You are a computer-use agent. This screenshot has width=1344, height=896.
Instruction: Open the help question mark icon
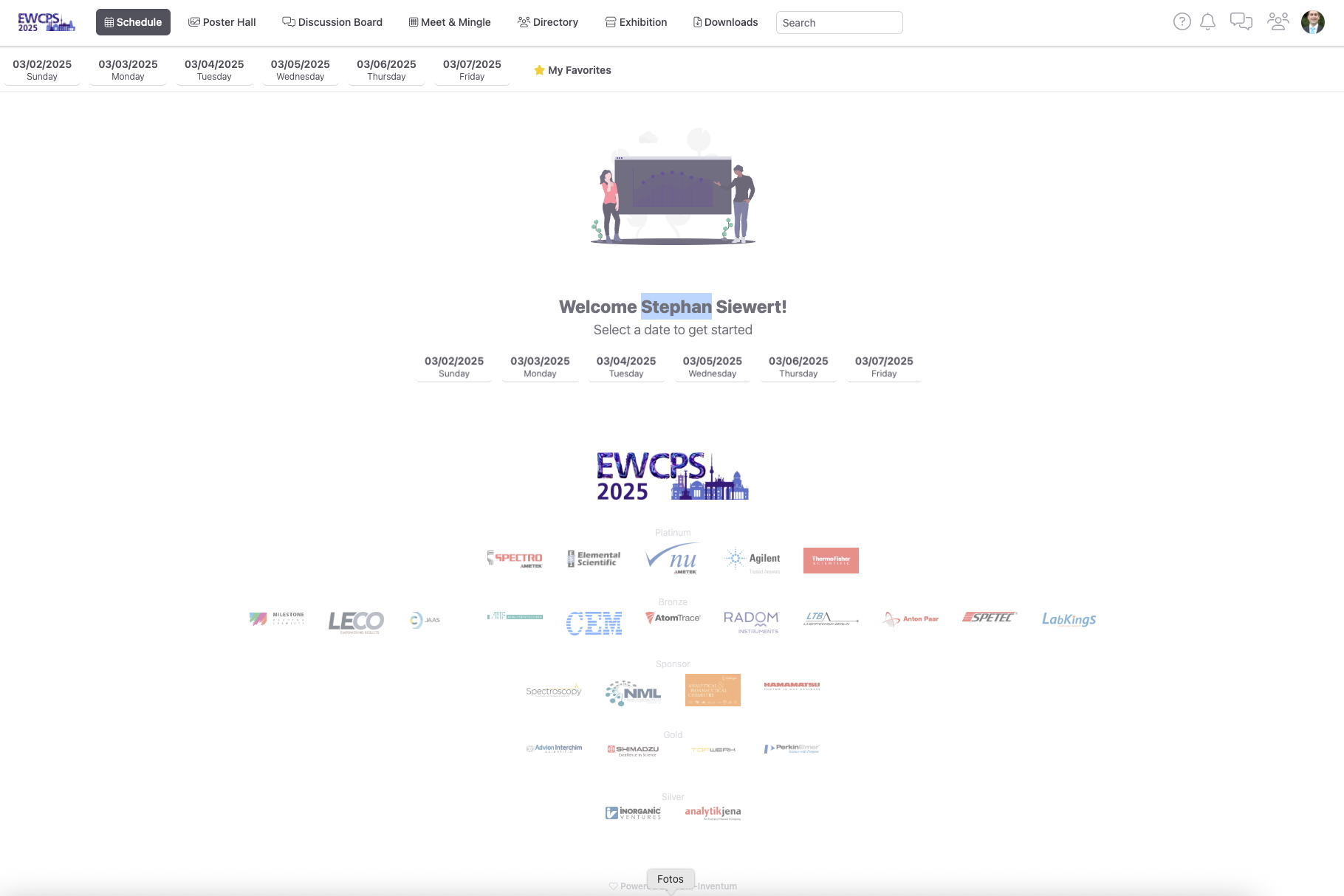pos(1182,22)
